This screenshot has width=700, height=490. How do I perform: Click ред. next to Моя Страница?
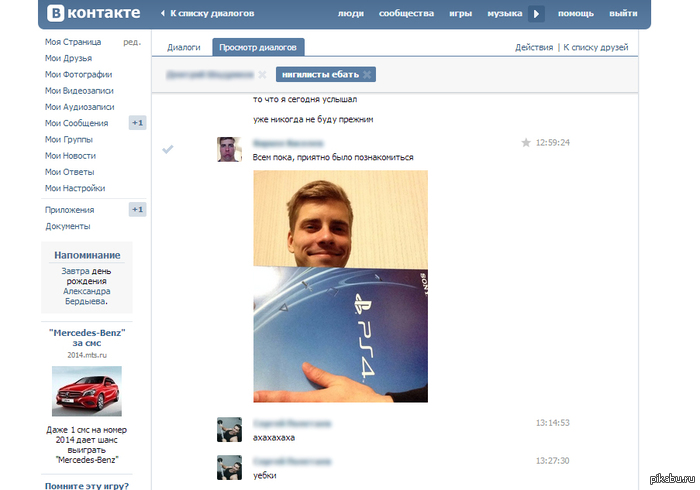131,43
